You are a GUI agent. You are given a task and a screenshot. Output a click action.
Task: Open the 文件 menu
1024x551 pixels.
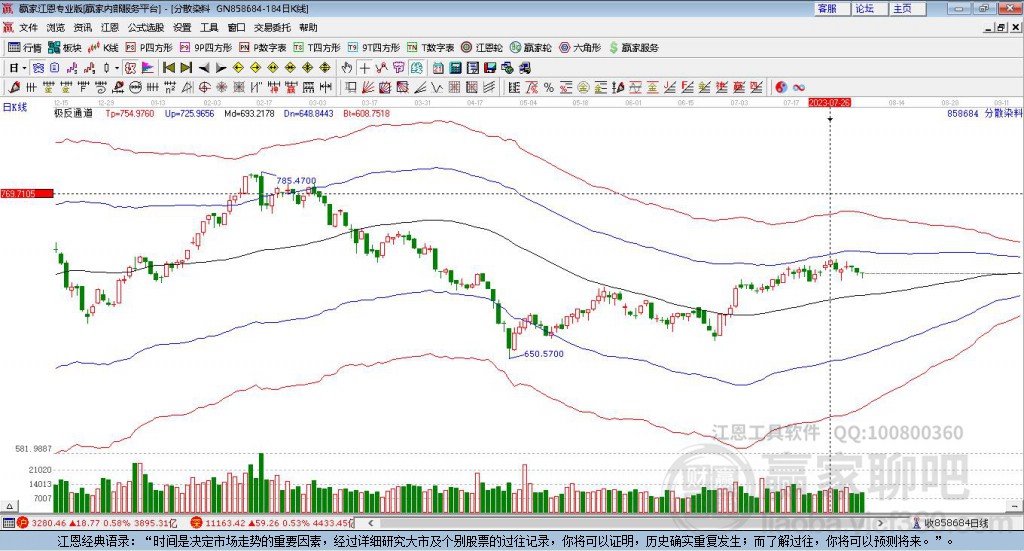point(28,27)
